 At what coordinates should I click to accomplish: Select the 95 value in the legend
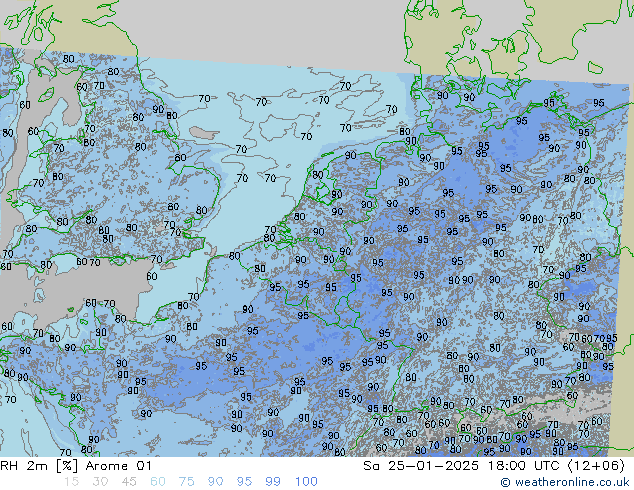click(244, 482)
